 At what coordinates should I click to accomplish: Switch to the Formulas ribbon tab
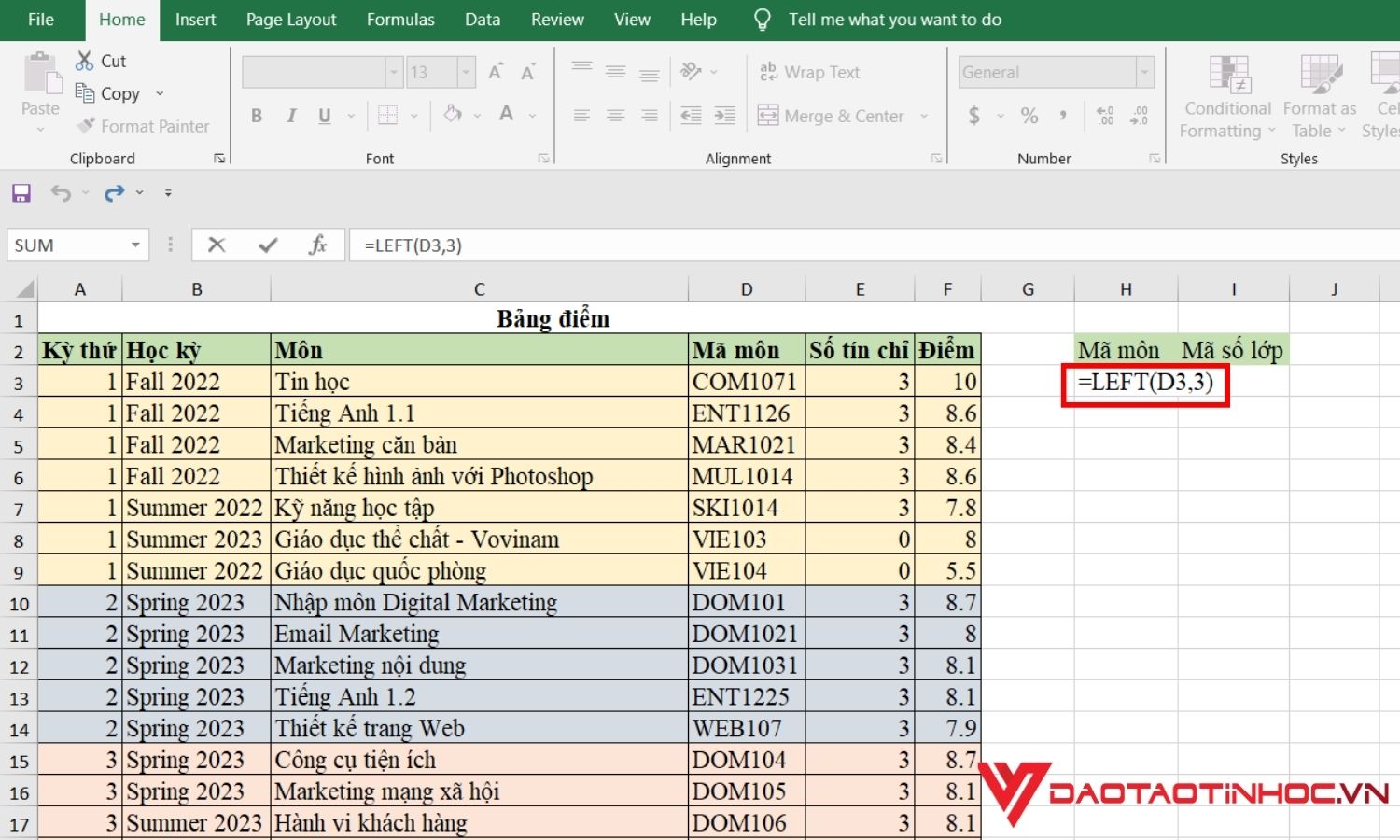(x=400, y=19)
